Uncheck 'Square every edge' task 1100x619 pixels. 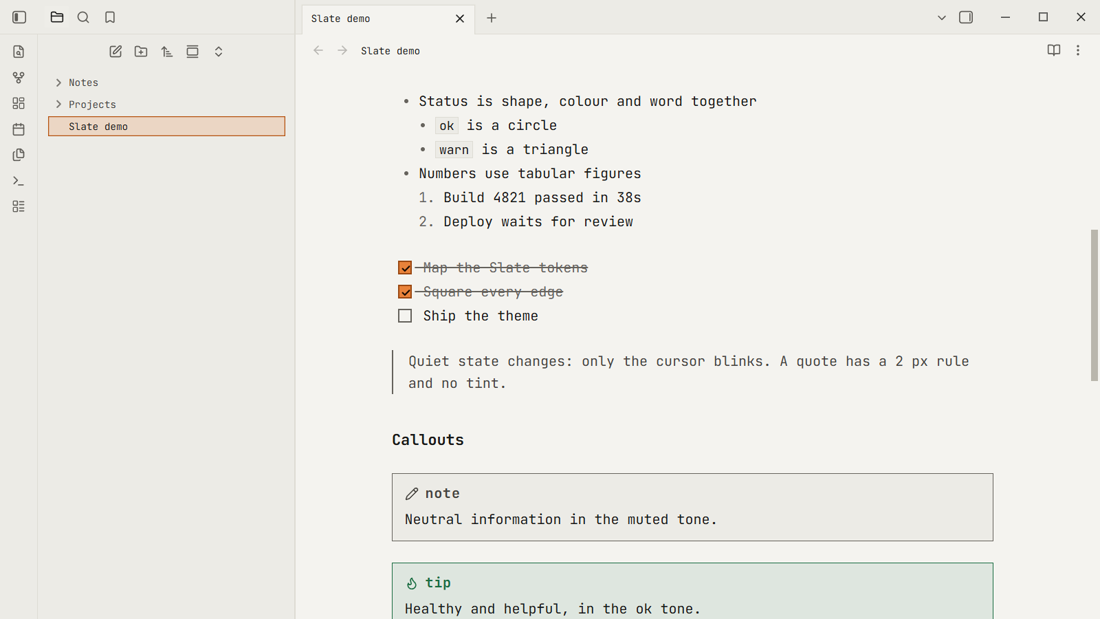405,291
